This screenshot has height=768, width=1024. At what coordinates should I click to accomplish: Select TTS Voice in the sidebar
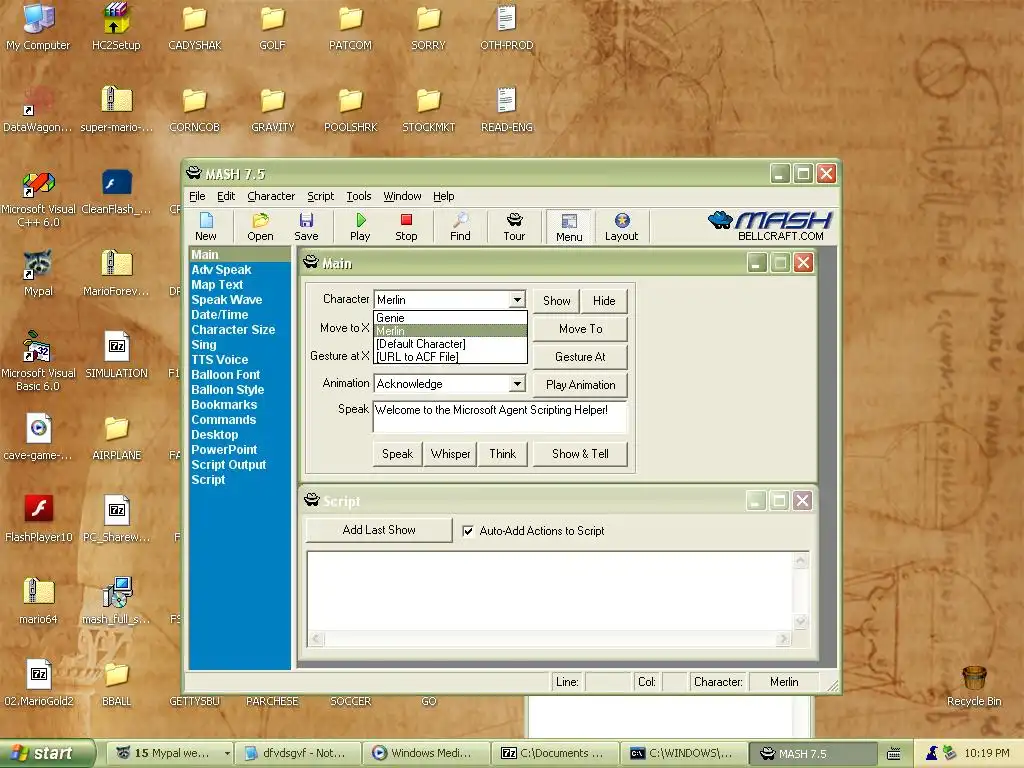(219, 360)
